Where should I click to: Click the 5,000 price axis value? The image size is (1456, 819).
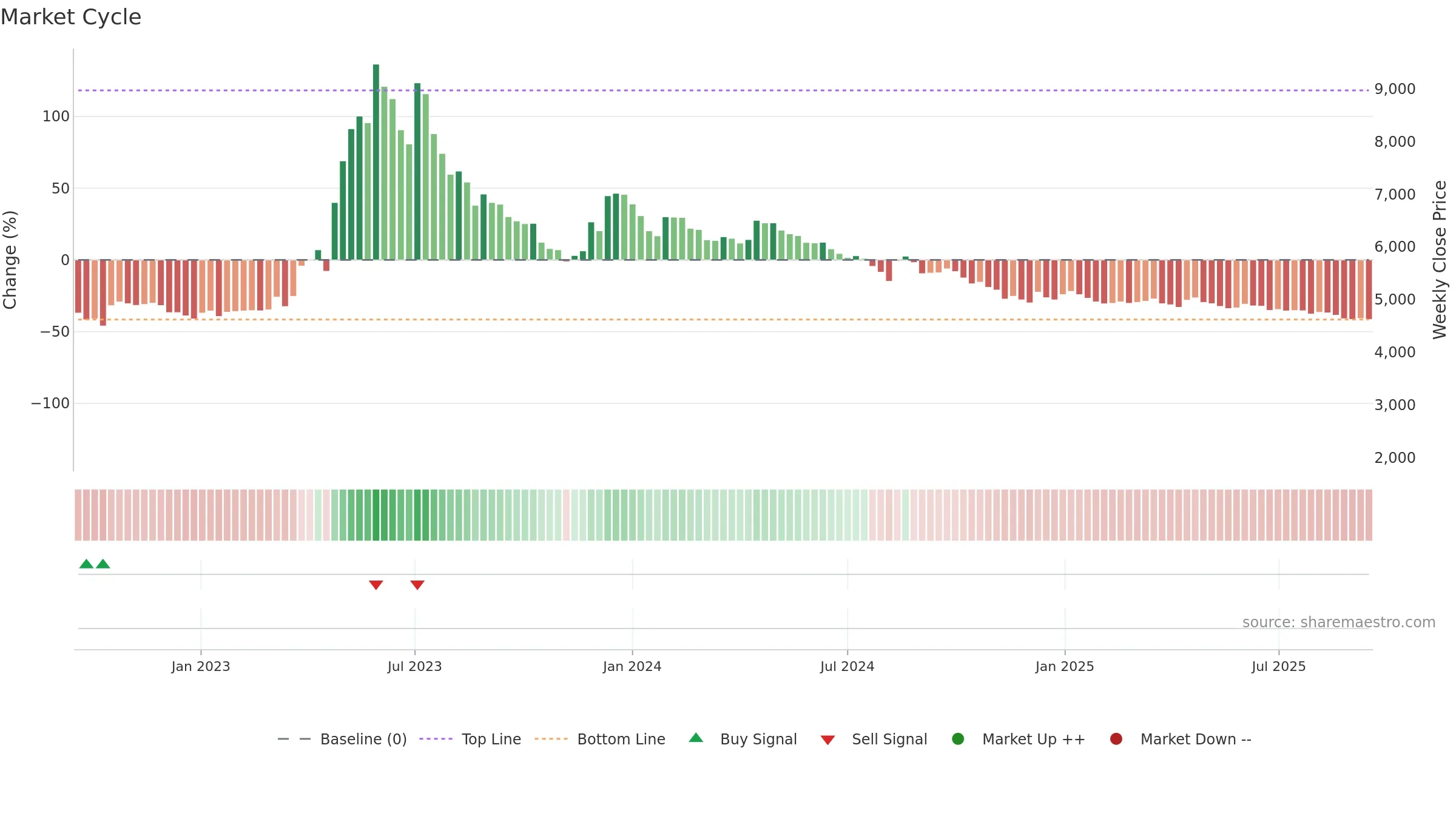[1395, 300]
